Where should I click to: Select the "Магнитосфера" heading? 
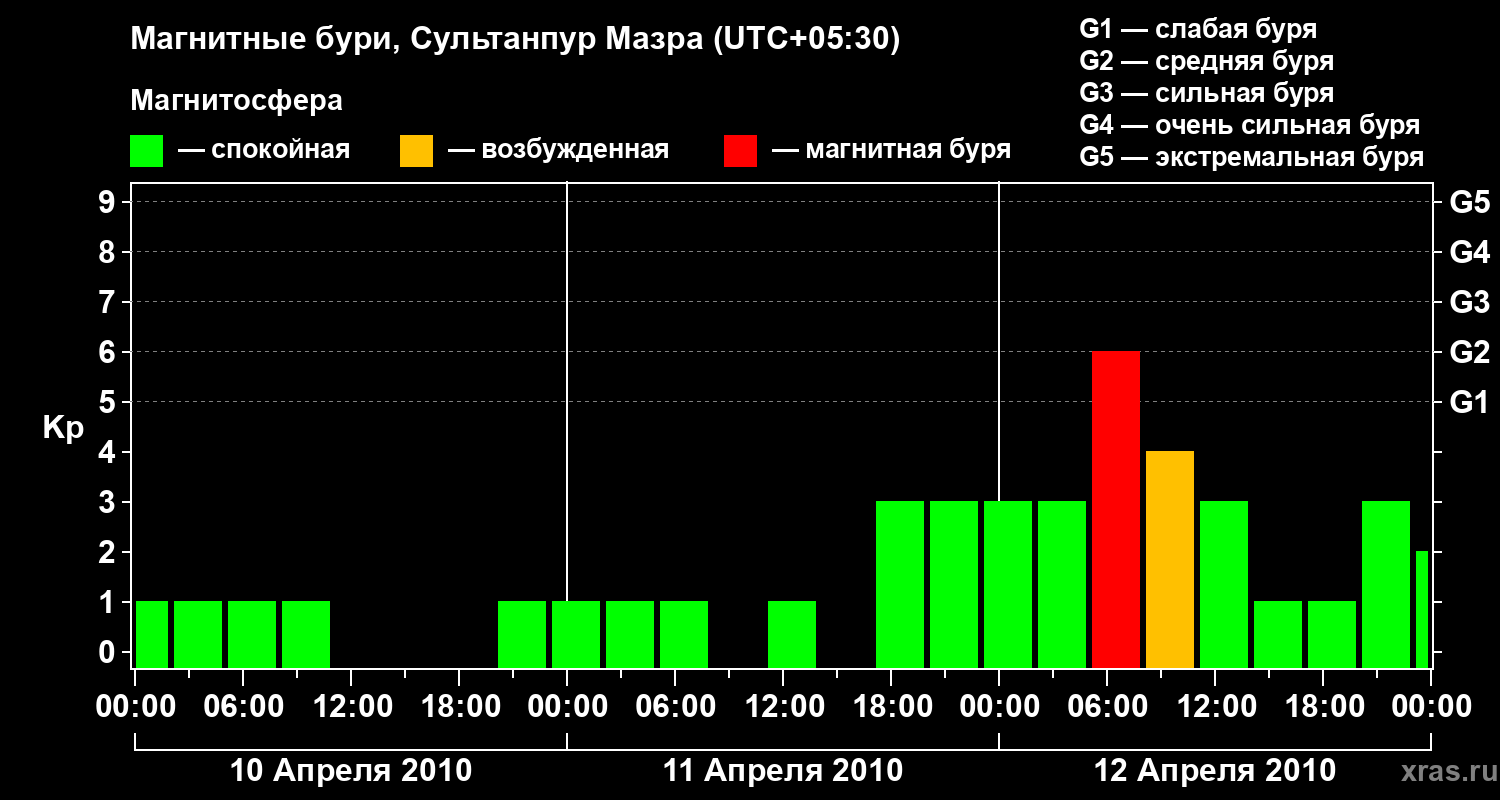click(237, 101)
